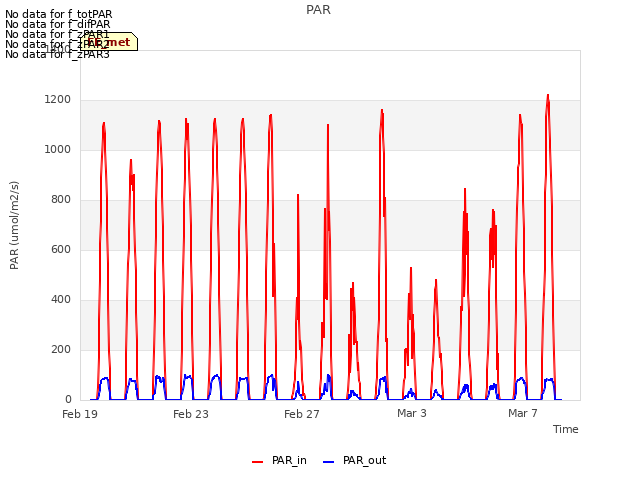Click the Time x-axis label
640x480 pixels.
(x=566, y=429)
